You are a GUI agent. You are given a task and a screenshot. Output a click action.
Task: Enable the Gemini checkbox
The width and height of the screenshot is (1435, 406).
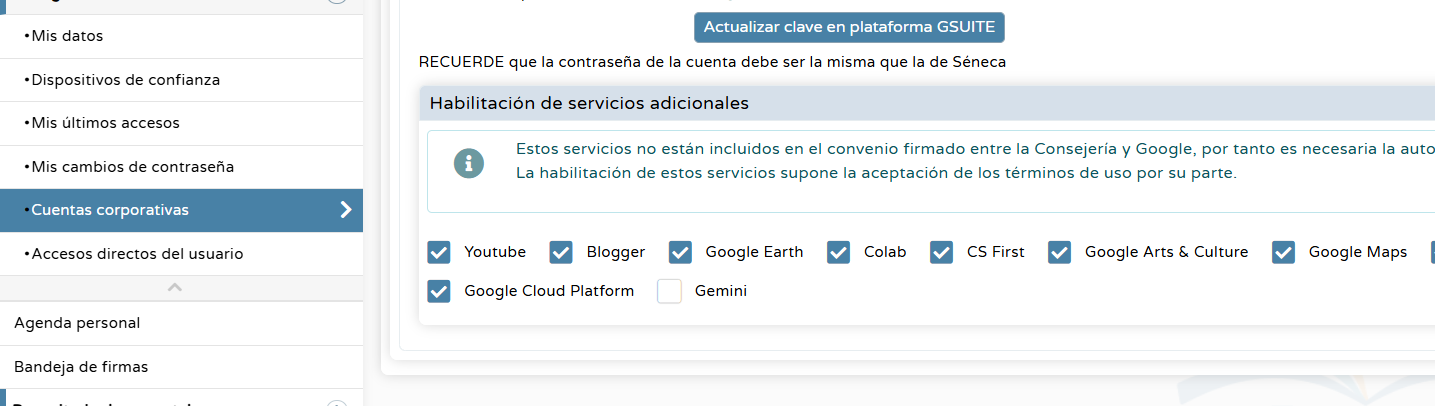(669, 291)
